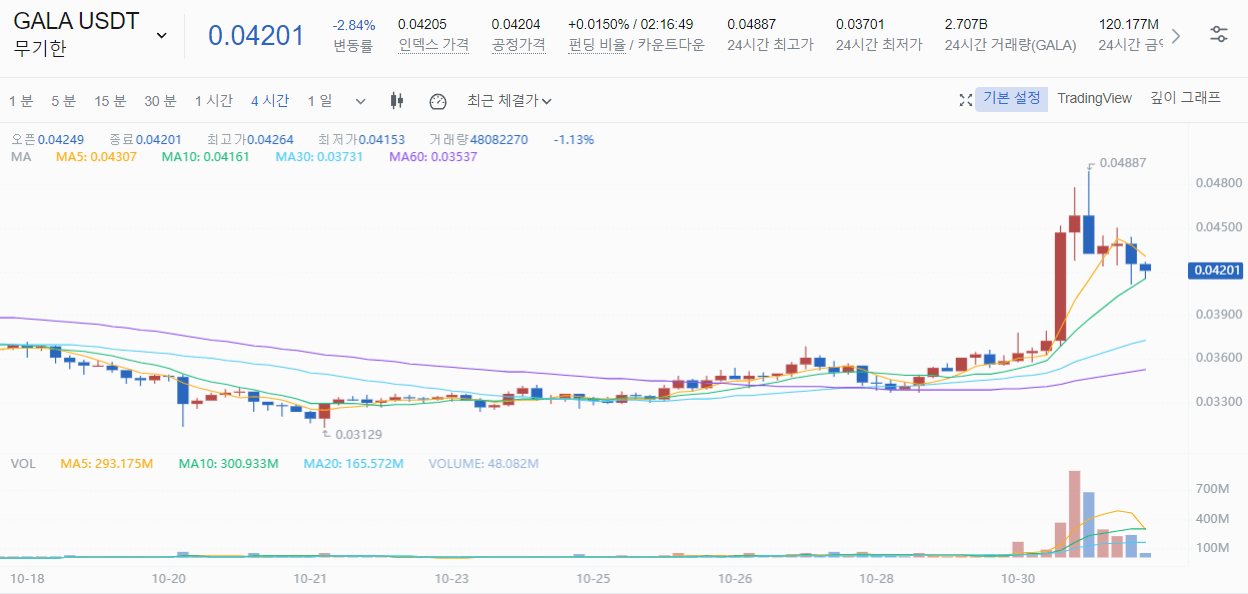Click the 24시간 거래량 value 2.707B
This screenshot has width=1248, height=594.
966,24
